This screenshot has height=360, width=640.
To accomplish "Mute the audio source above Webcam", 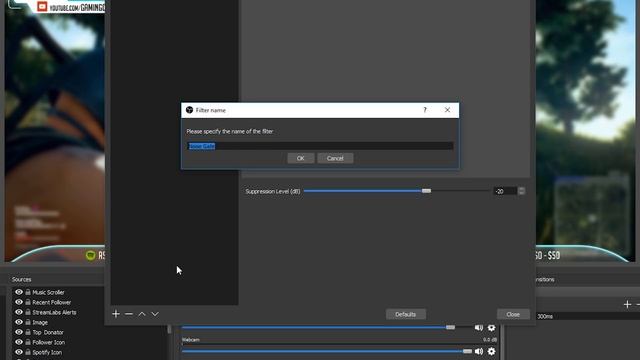I will pyautogui.click(x=479, y=328).
